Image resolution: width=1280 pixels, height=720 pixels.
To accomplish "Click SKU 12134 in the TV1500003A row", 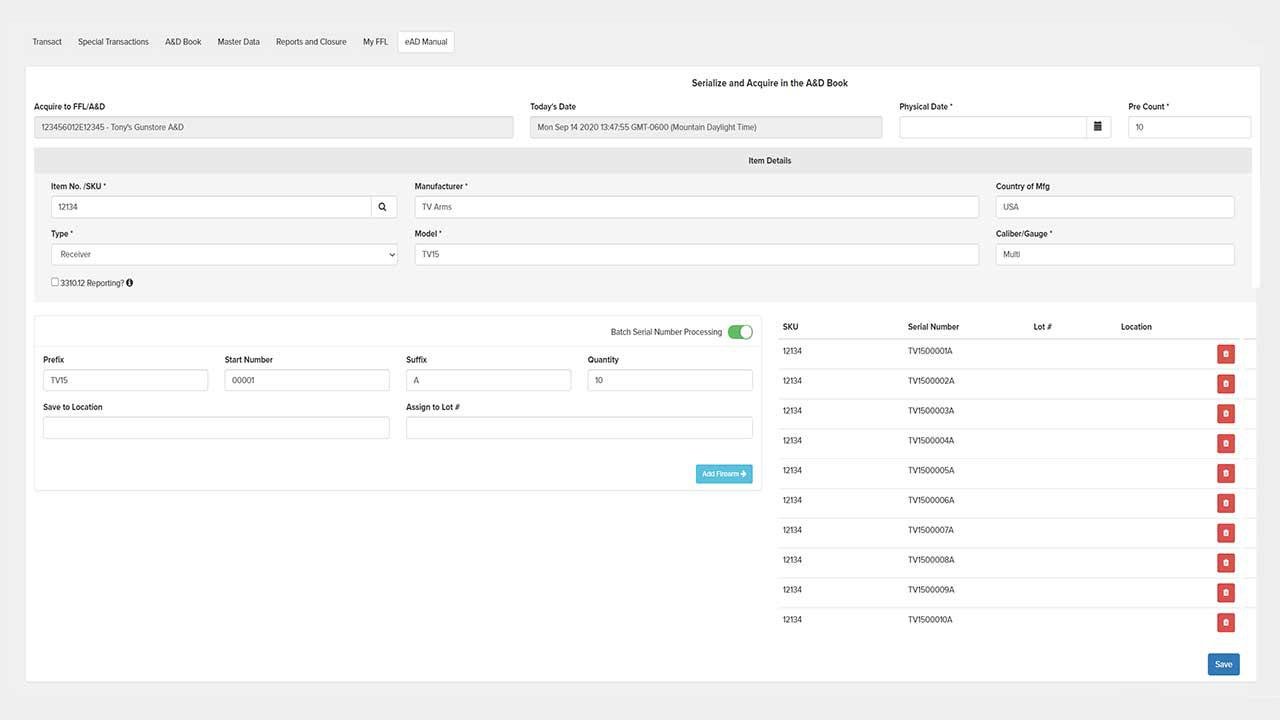I will click(792, 411).
